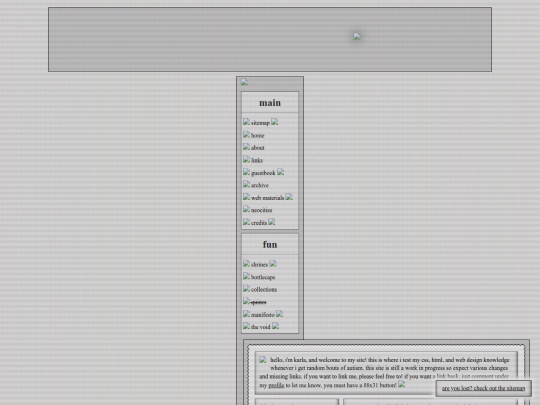Click the icon before collections
Screen dimensions: 540x405
tap(246, 289)
